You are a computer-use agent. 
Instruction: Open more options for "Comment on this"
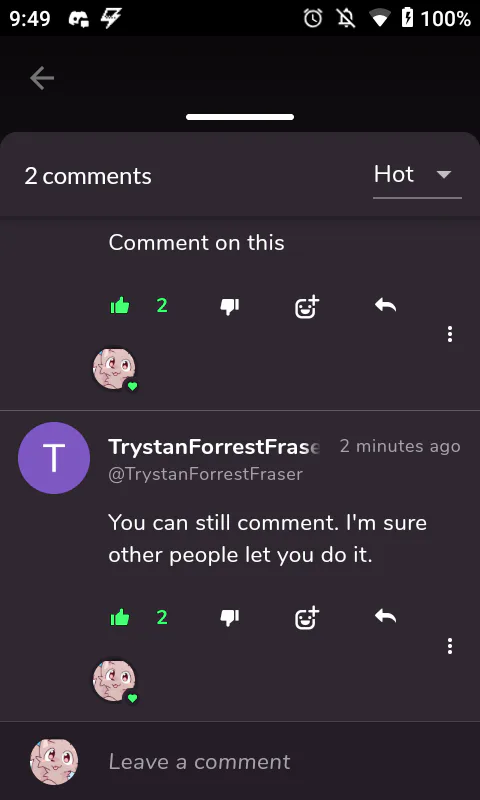[x=449, y=334]
